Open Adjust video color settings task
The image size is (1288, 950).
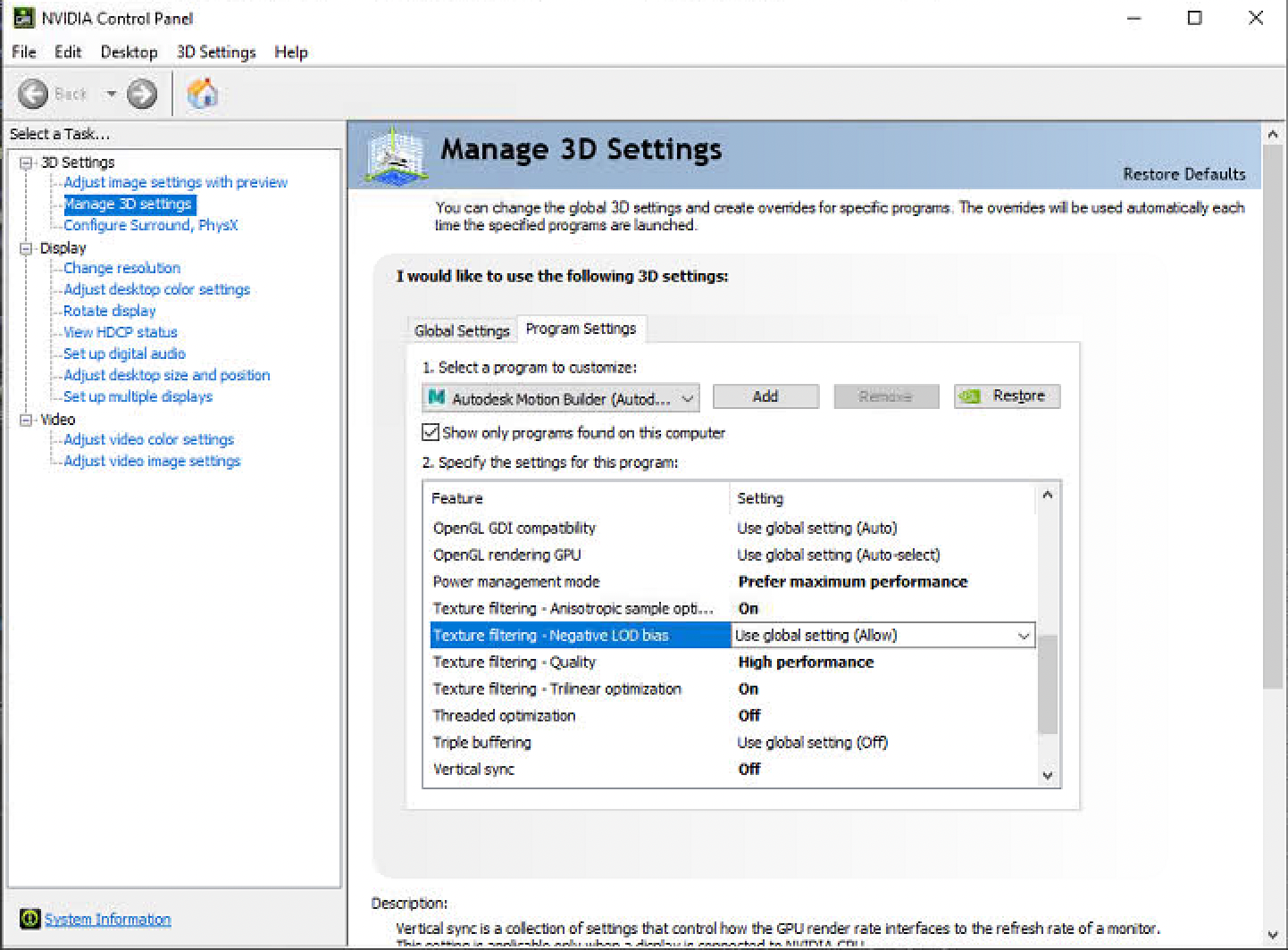148,439
